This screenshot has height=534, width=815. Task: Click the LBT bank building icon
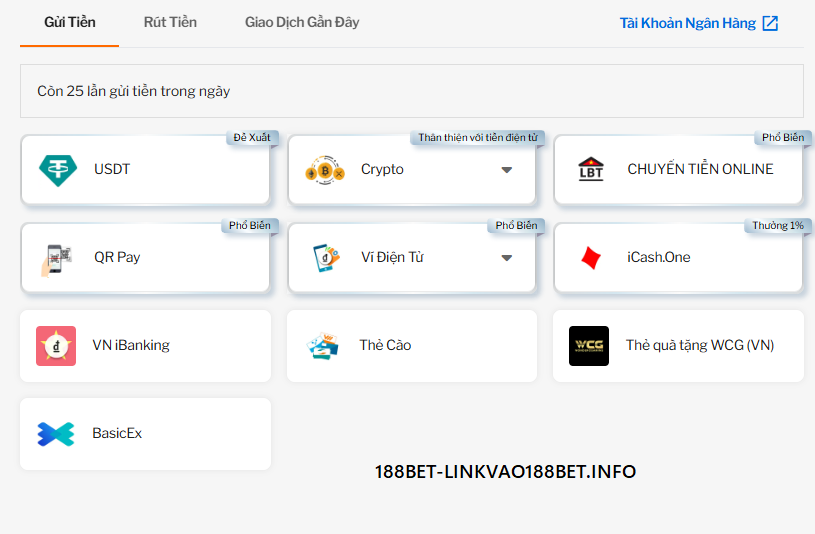tap(591, 170)
